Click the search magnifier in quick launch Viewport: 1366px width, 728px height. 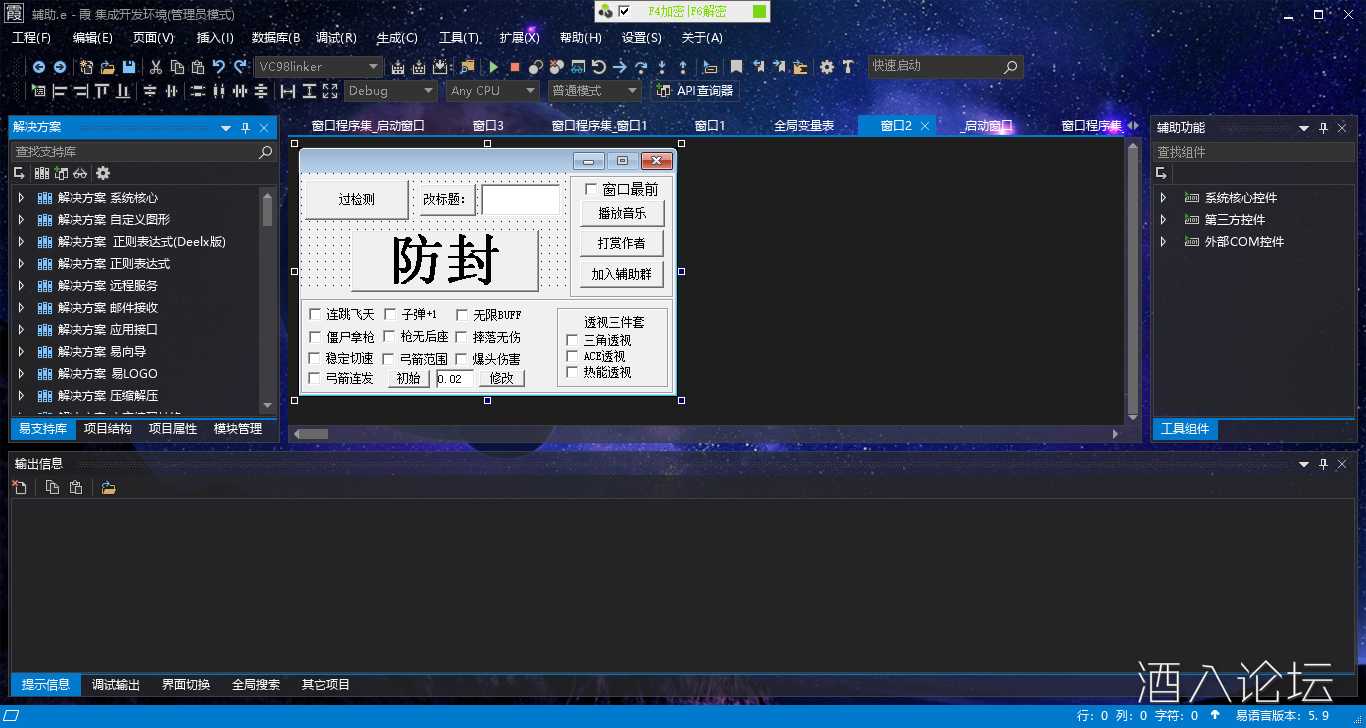point(1010,67)
